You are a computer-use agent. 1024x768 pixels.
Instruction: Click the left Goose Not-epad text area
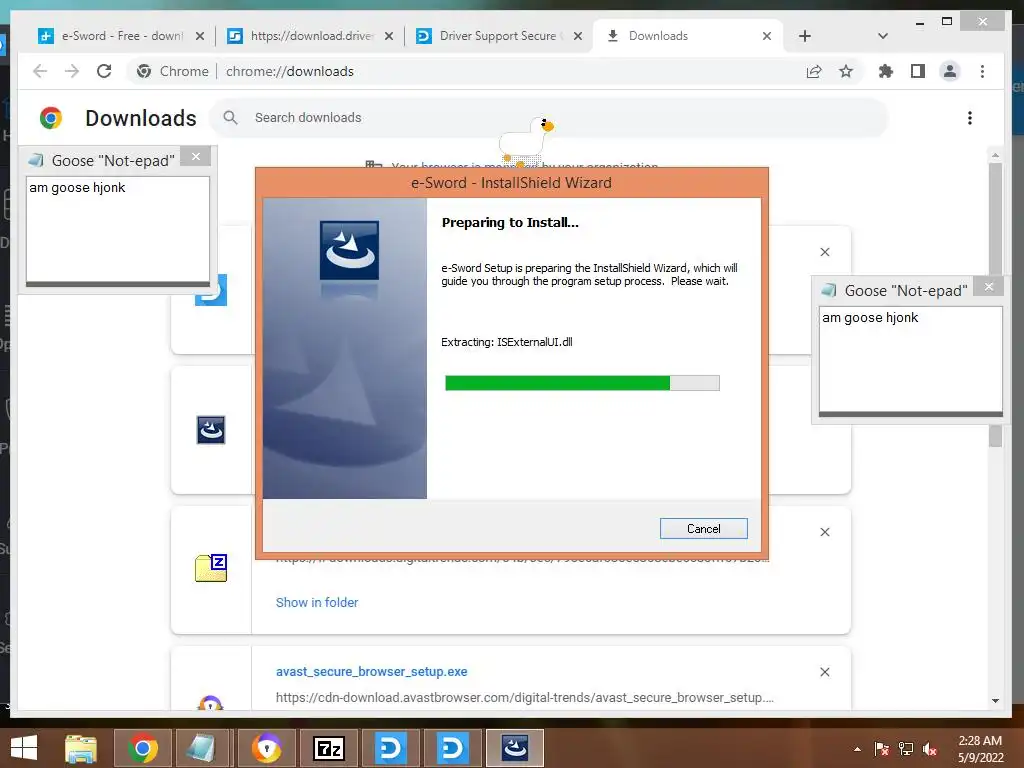pos(118,230)
